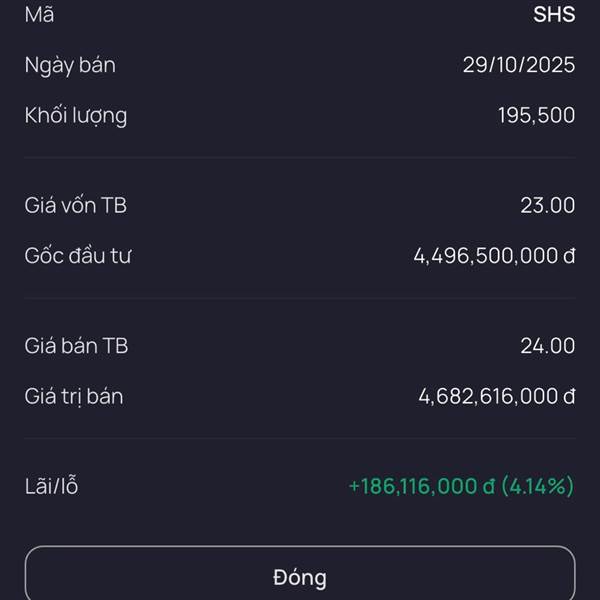Select the average sell price 24.00
600x600 pixels.
click(x=547, y=346)
